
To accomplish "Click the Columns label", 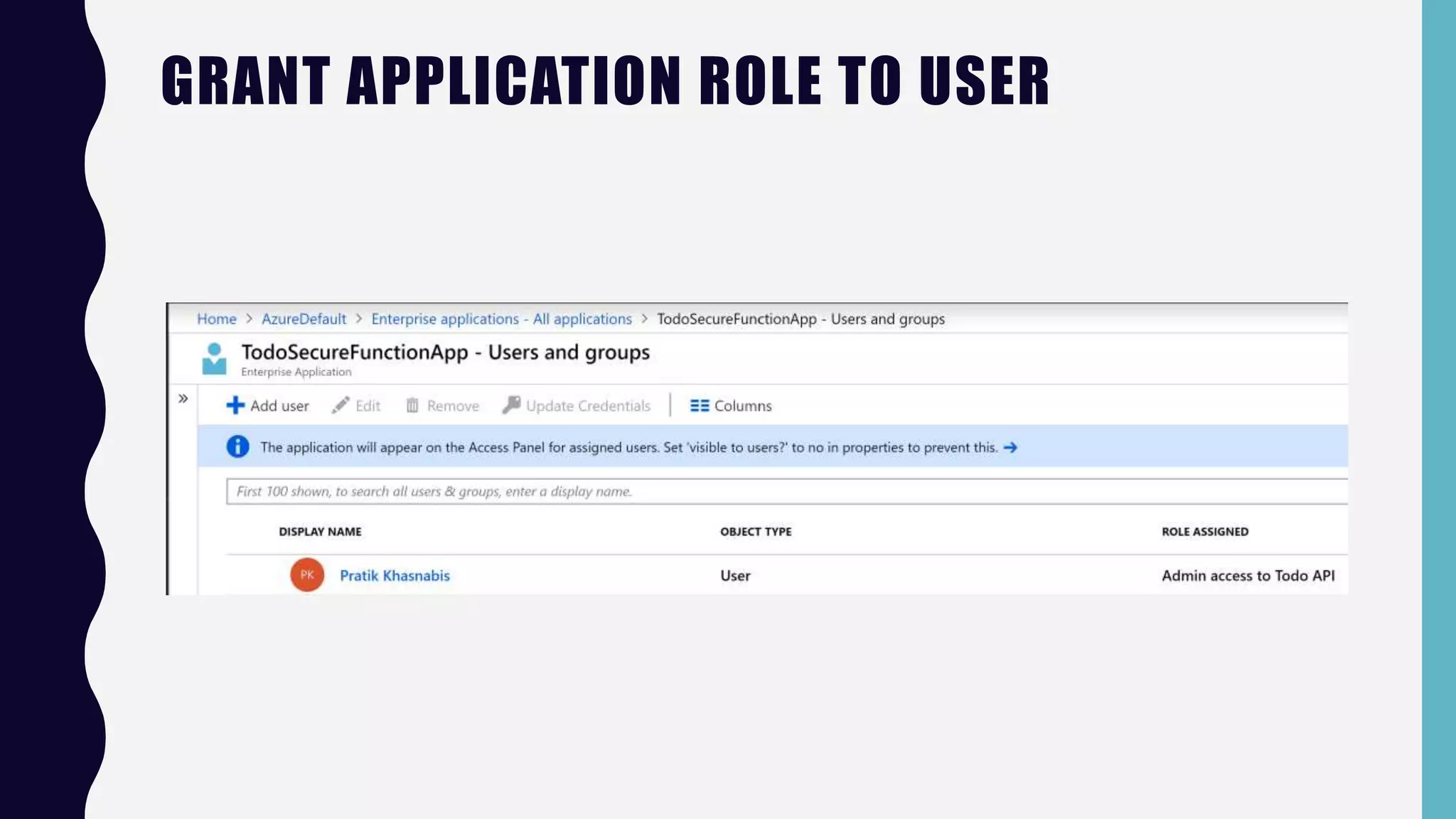I will point(743,406).
